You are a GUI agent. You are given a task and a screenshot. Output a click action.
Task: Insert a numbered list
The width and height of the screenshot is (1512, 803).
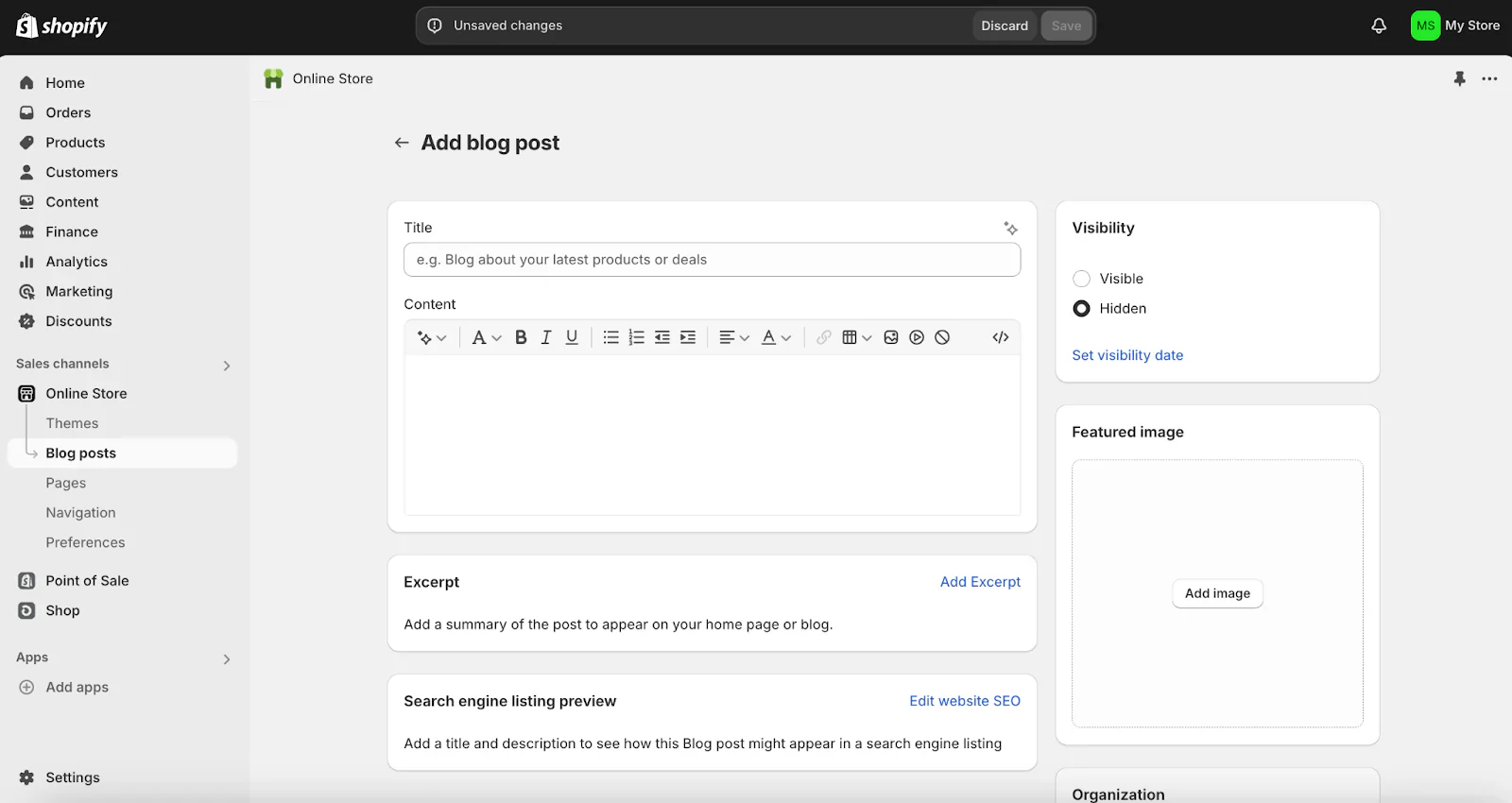pyautogui.click(x=637, y=337)
